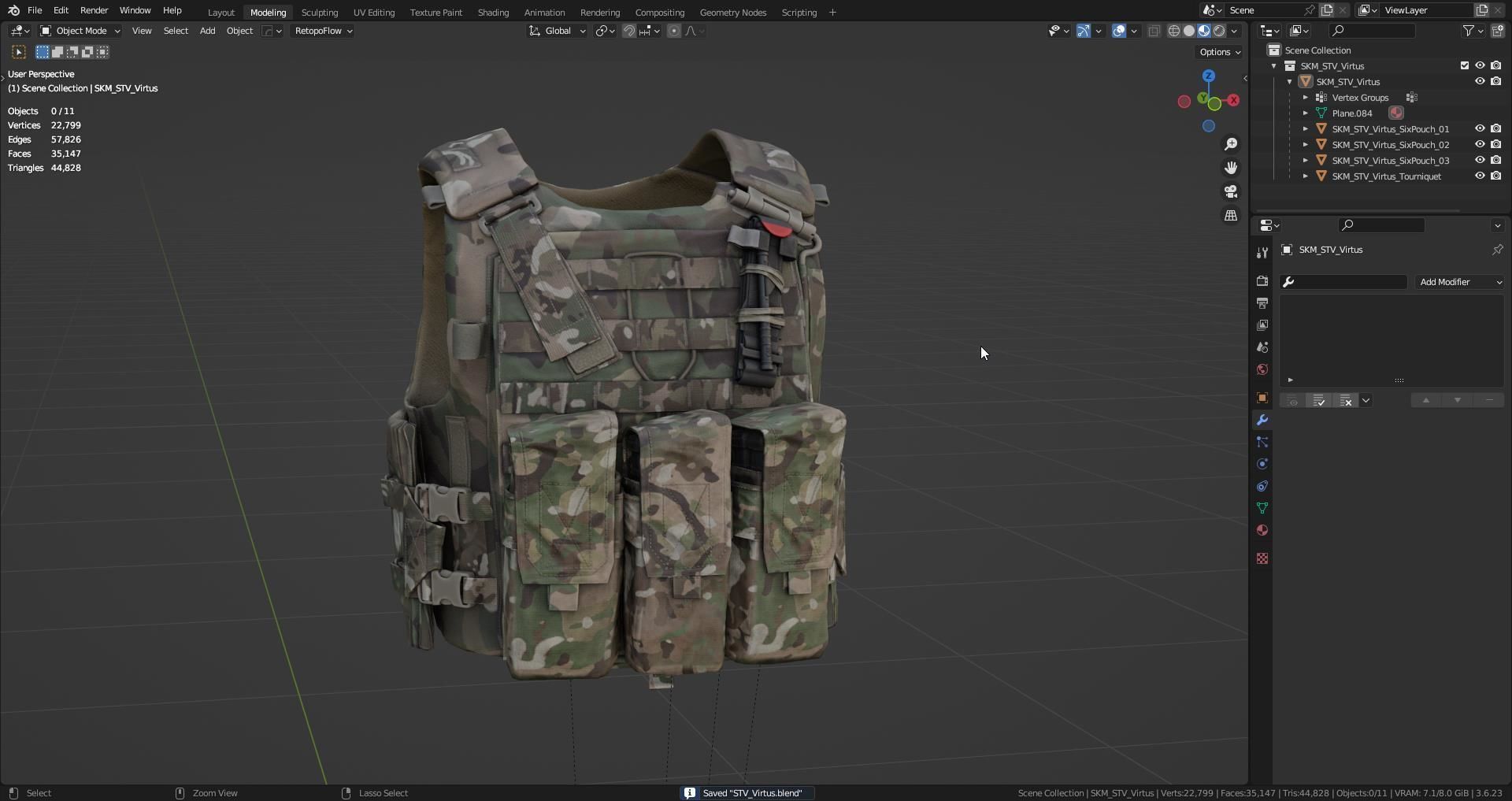This screenshot has height=801, width=1512.
Task: Click the Move view hand icon
Action: pyautogui.click(x=1231, y=168)
